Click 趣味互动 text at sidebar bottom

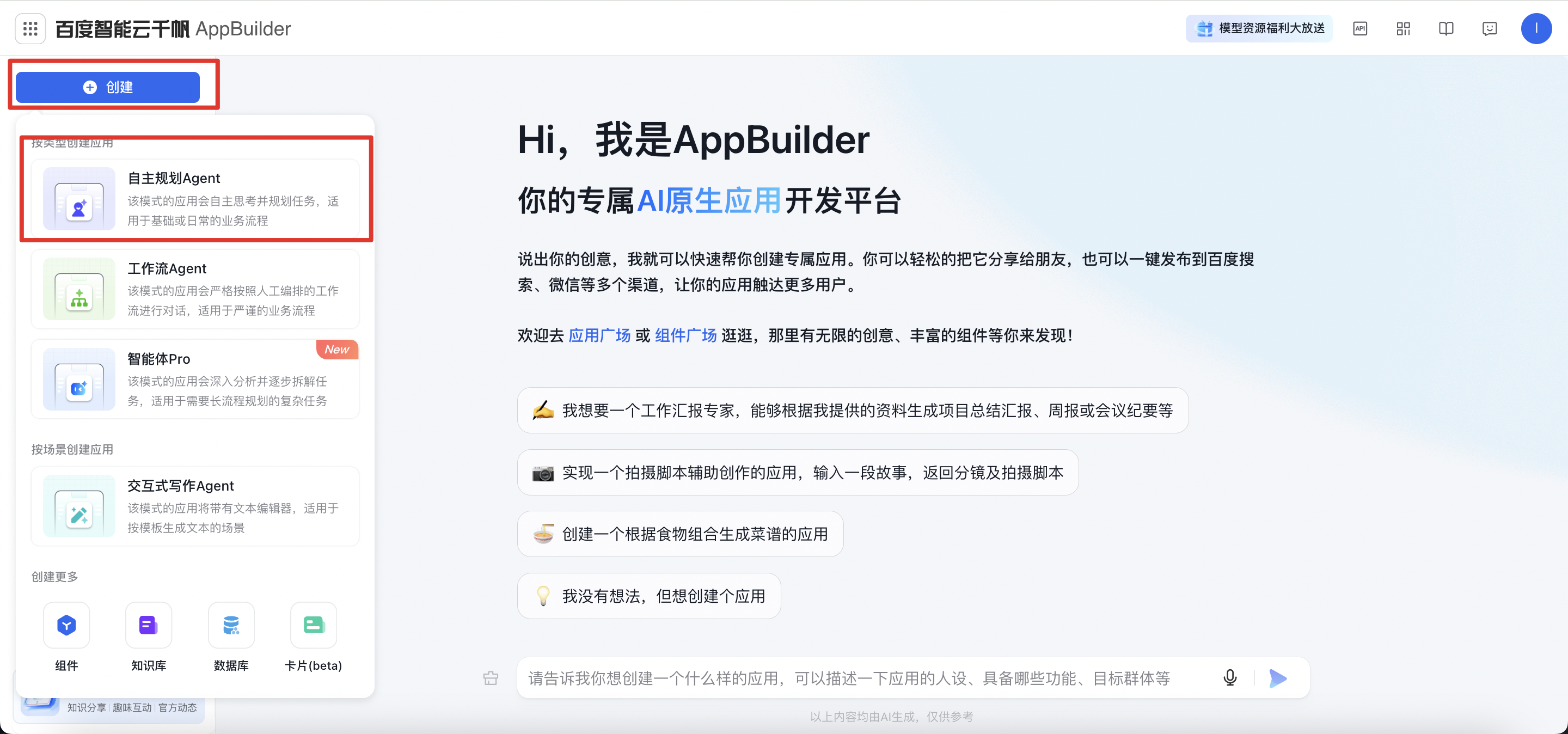coord(132,707)
